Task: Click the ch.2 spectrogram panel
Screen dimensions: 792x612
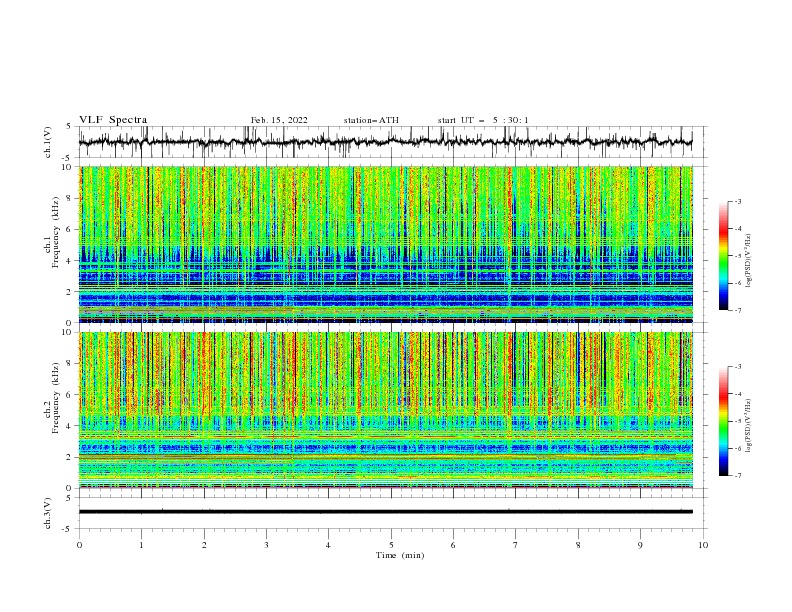Action: (x=386, y=410)
